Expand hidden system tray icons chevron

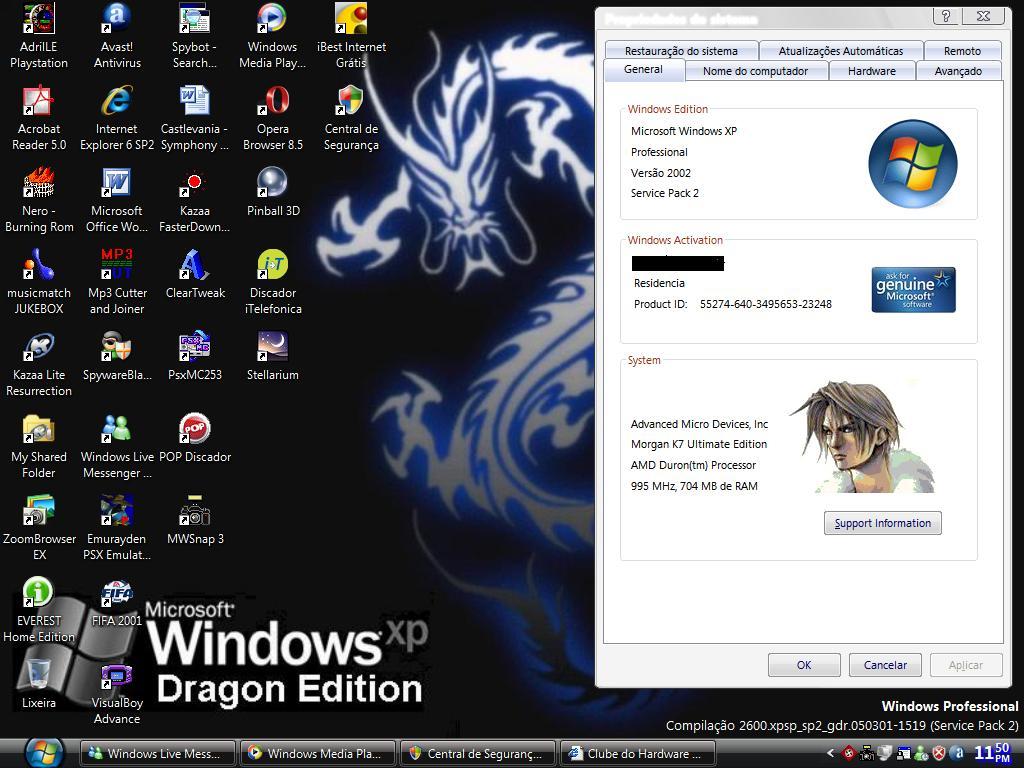pyautogui.click(x=831, y=753)
